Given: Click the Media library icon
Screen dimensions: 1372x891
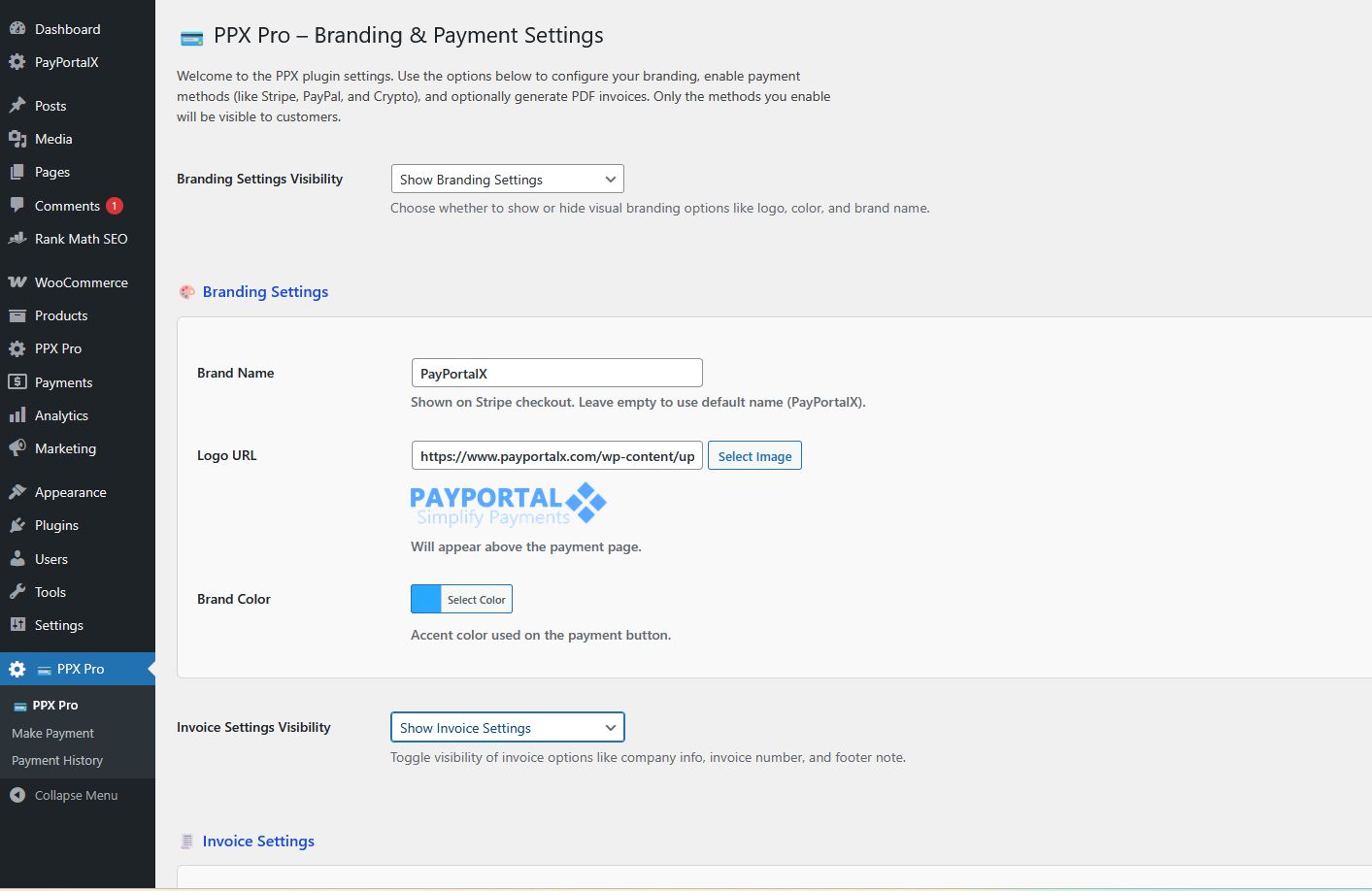Looking at the screenshot, I should click(17, 139).
